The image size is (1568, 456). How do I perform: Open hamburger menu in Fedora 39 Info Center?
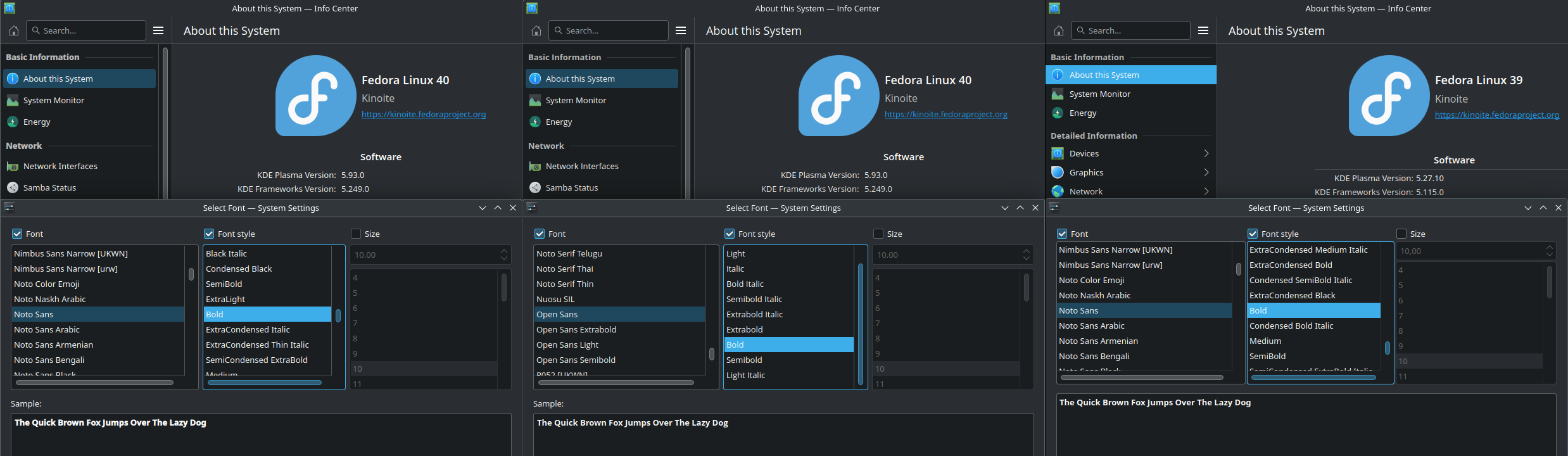[x=1203, y=30]
